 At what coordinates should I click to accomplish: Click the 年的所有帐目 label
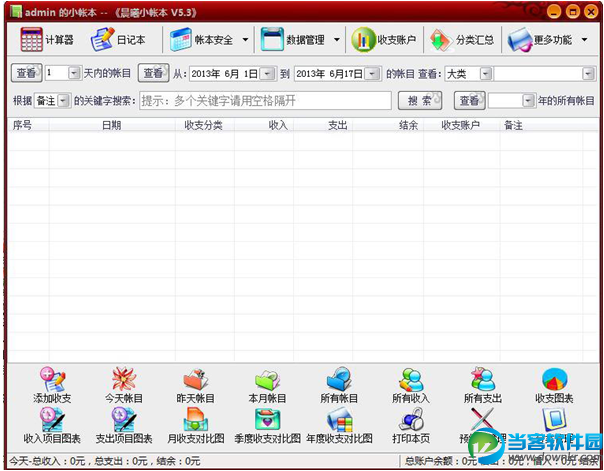click(566, 101)
